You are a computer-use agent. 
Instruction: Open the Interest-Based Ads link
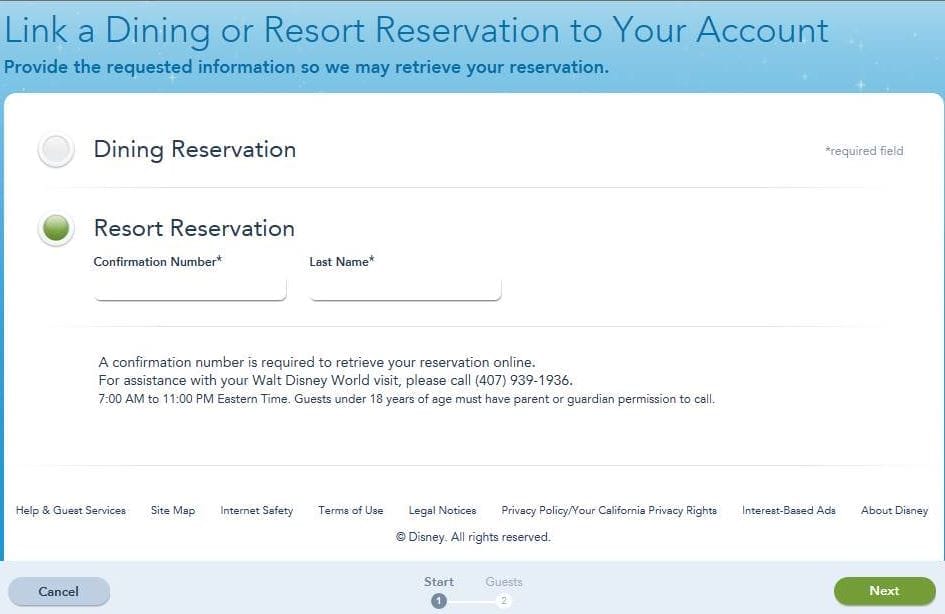point(789,510)
